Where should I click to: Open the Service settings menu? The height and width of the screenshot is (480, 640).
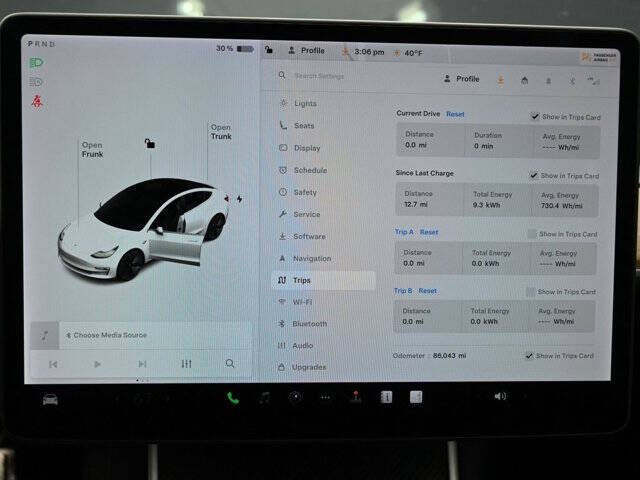(307, 214)
